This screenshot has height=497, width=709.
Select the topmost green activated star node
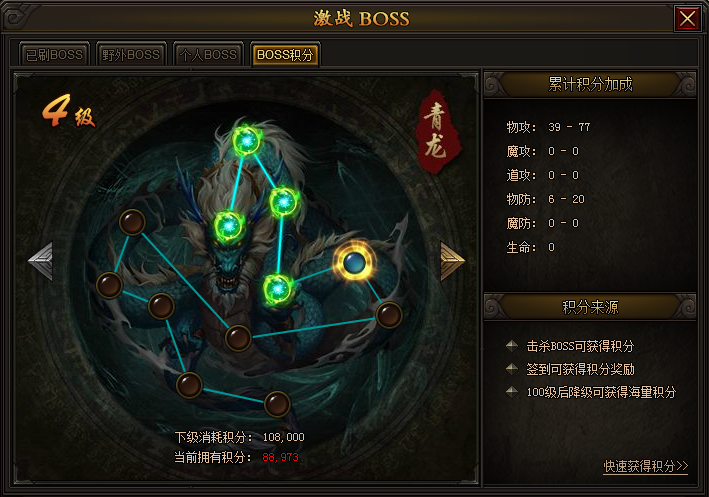coord(247,141)
